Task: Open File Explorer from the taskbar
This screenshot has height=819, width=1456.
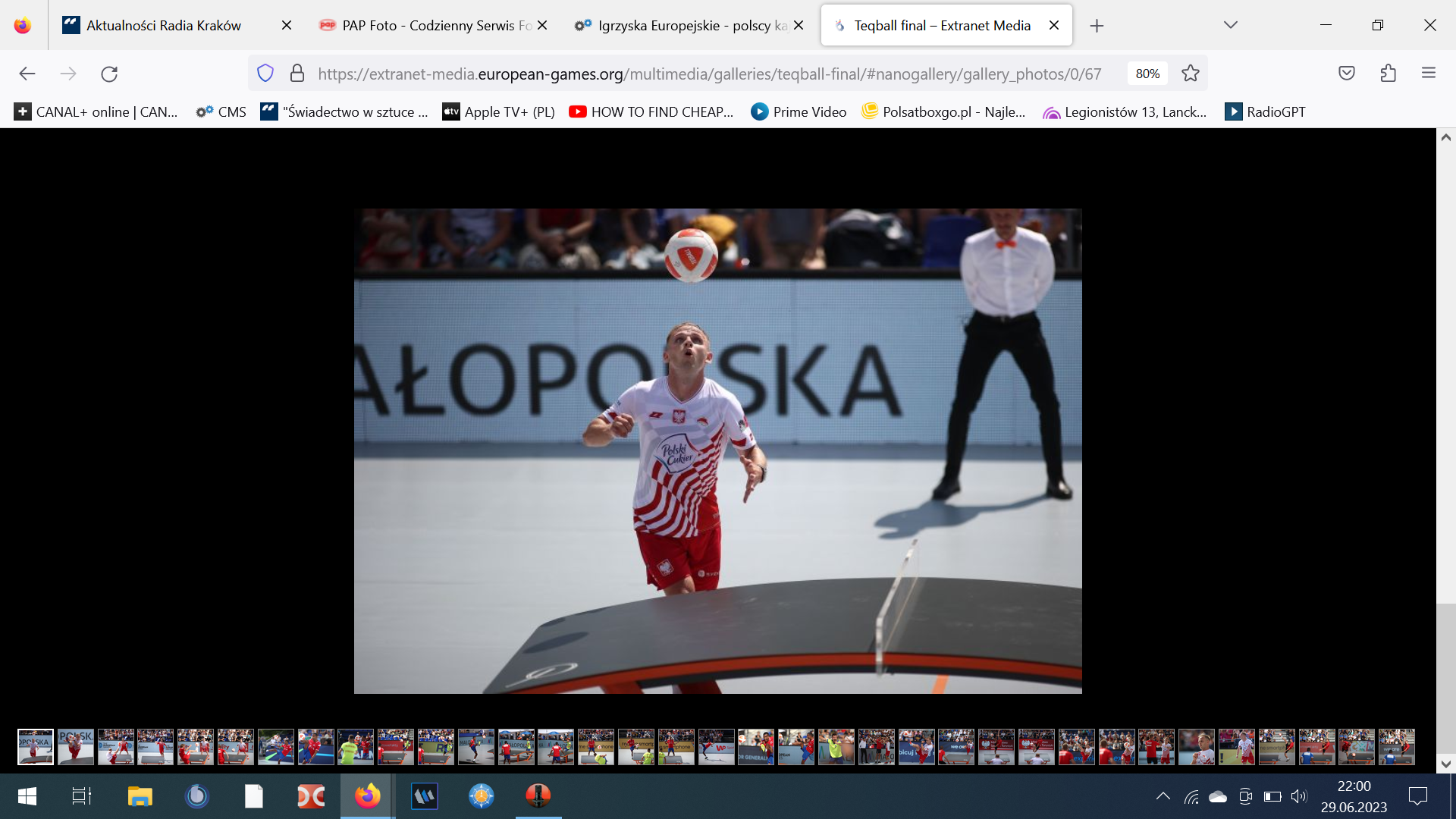Action: pyautogui.click(x=140, y=796)
